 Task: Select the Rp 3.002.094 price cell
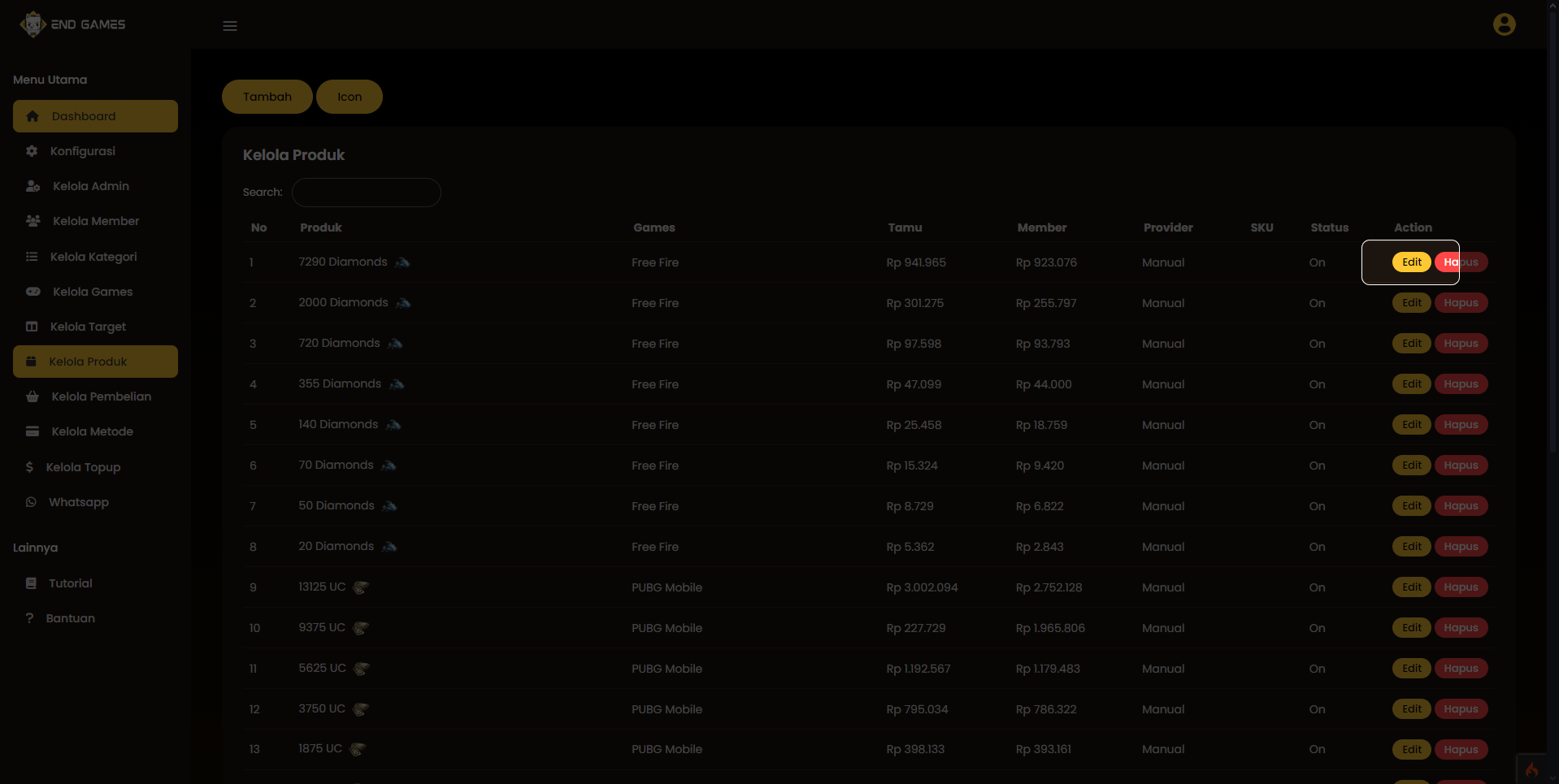point(922,587)
